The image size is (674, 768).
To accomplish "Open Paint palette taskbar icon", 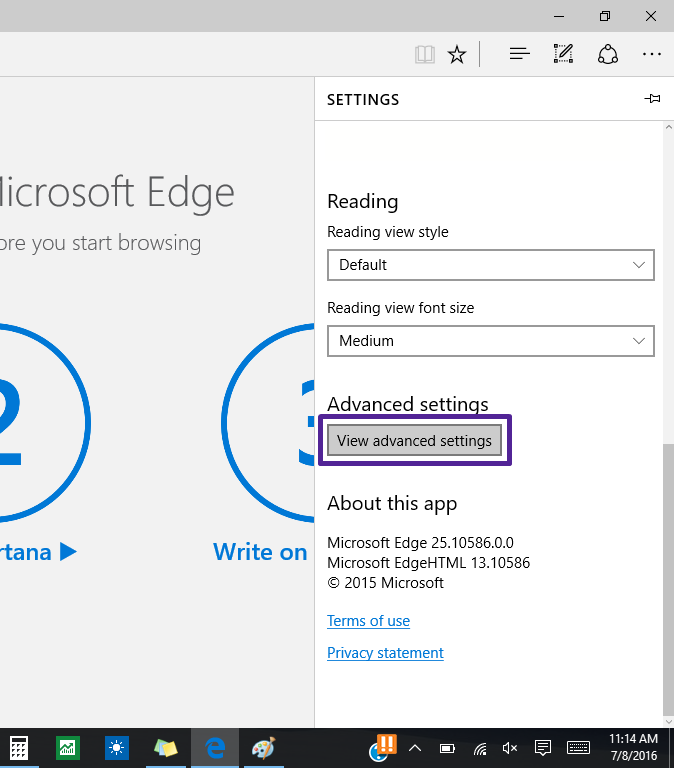I will (x=264, y=748).
